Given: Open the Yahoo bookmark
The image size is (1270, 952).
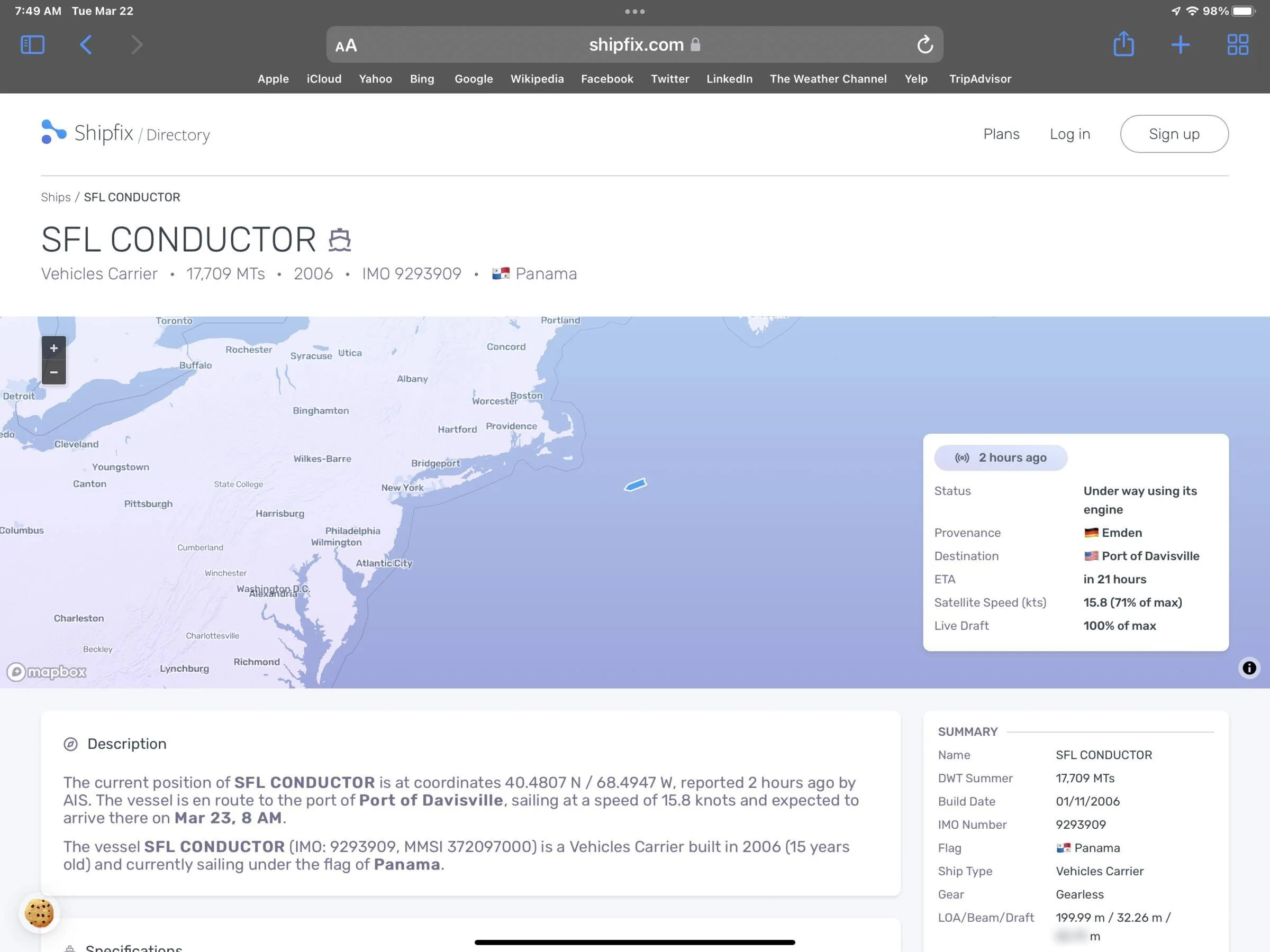Looking at the screenshot, I should click(x=376, y=79).
